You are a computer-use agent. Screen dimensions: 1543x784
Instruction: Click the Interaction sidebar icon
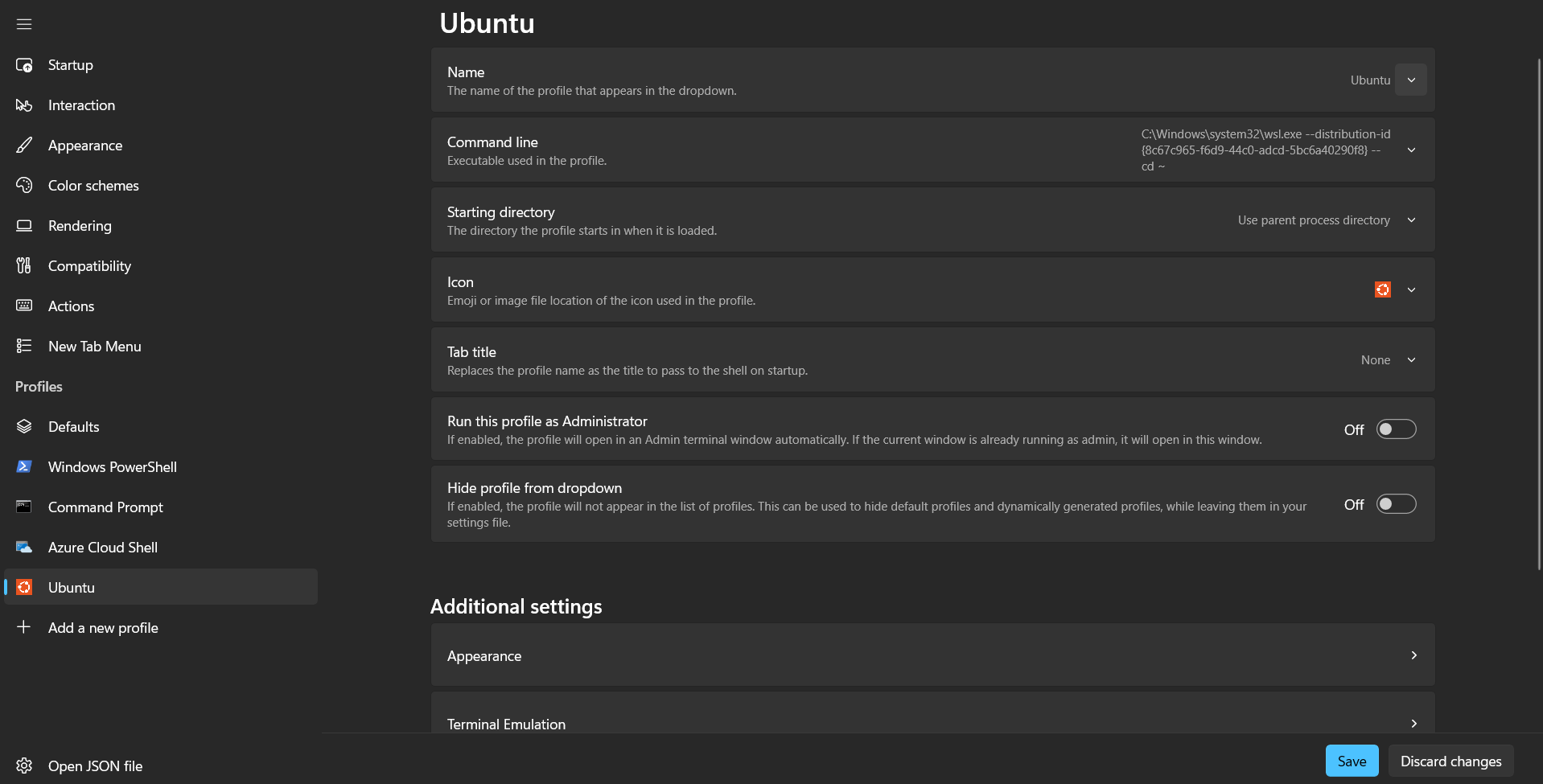24,105
